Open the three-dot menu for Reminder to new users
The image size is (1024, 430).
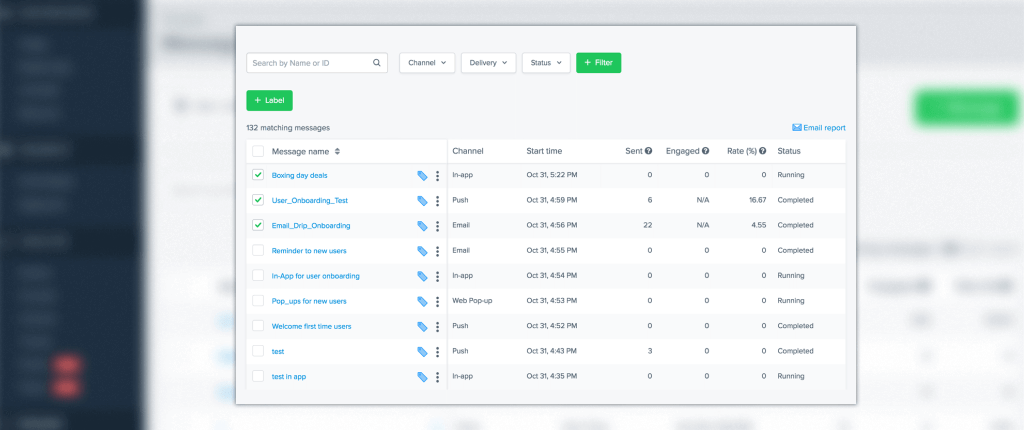point(437,251)
